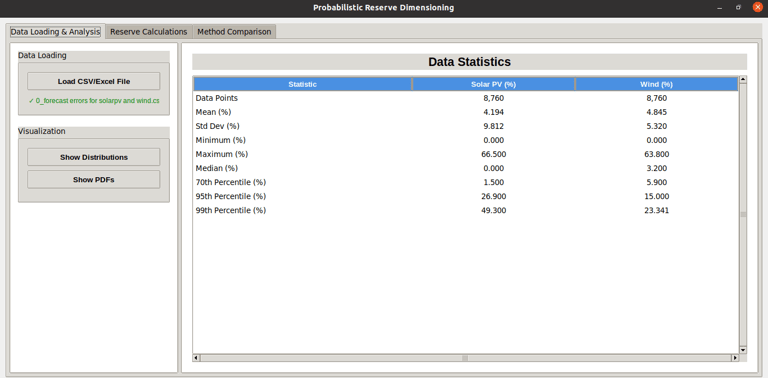Click the Data Statistics heading
The image size is (768, 378).
tap(469, 62)
